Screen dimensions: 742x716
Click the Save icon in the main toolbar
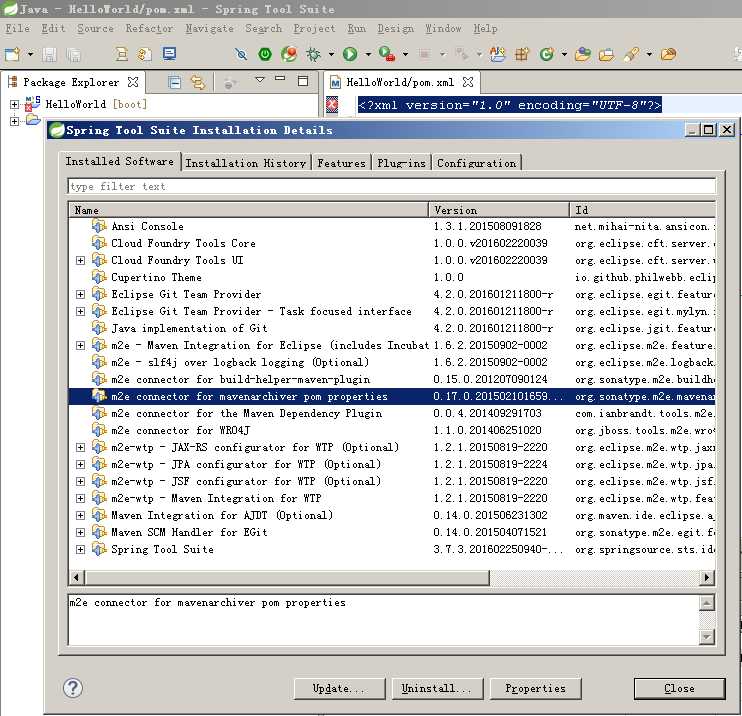coord(49,54)
